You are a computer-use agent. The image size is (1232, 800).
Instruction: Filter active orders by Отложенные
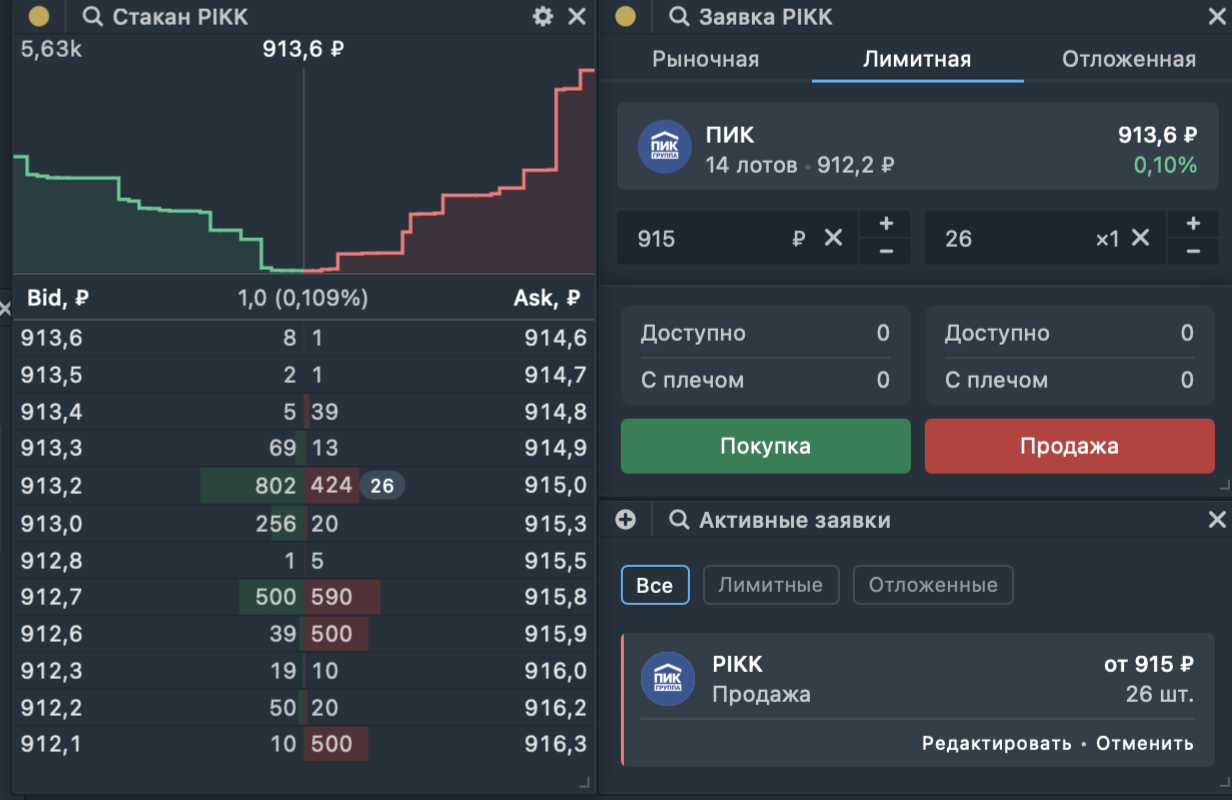pos(933,585)
